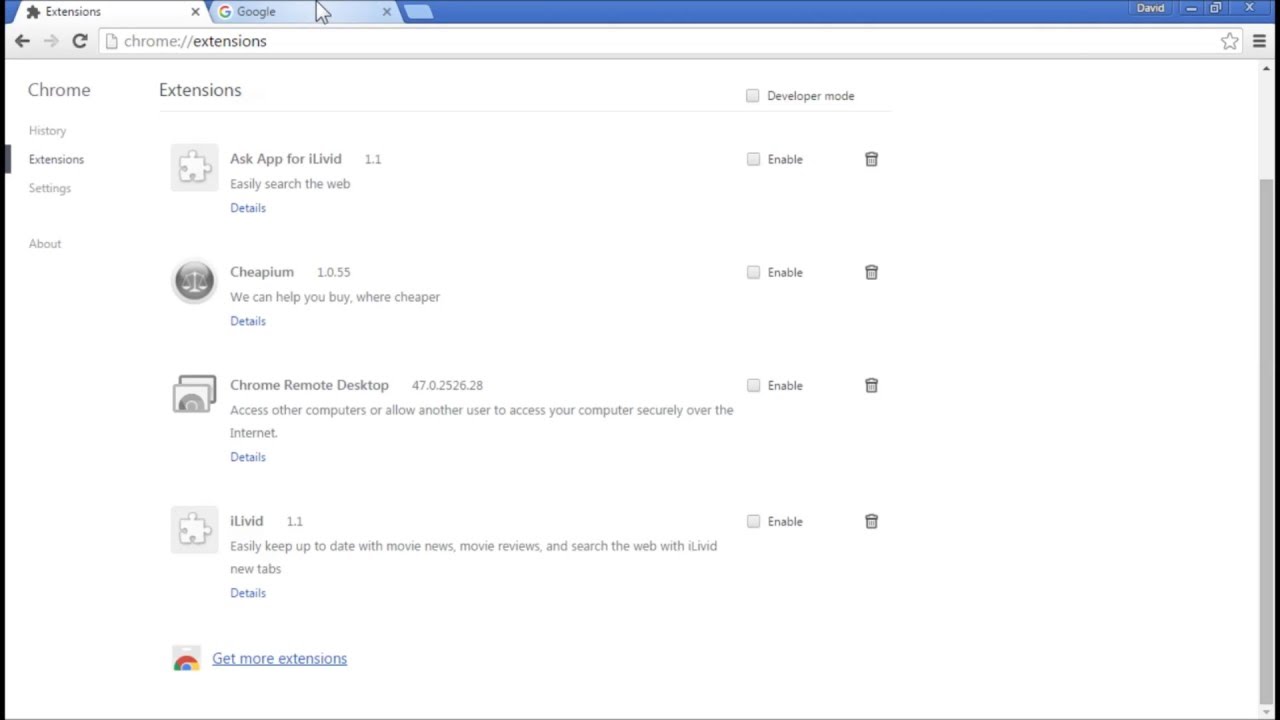Enable Developer mode checkbox

[x=752, y=96]
